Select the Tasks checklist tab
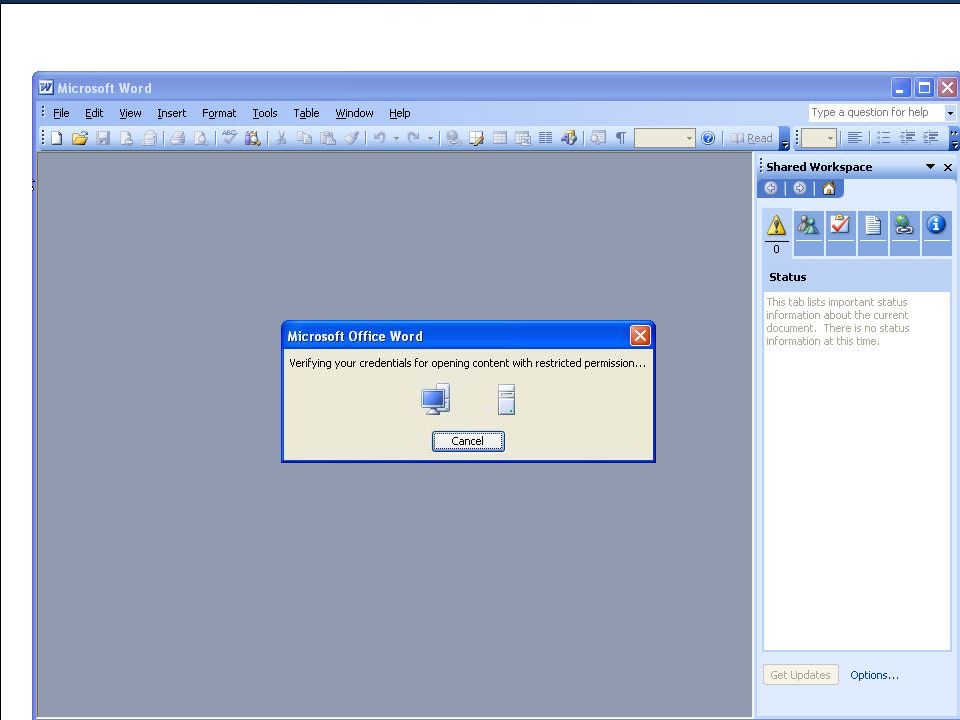Viewport: 960px width, 720px height. point(841,233)
